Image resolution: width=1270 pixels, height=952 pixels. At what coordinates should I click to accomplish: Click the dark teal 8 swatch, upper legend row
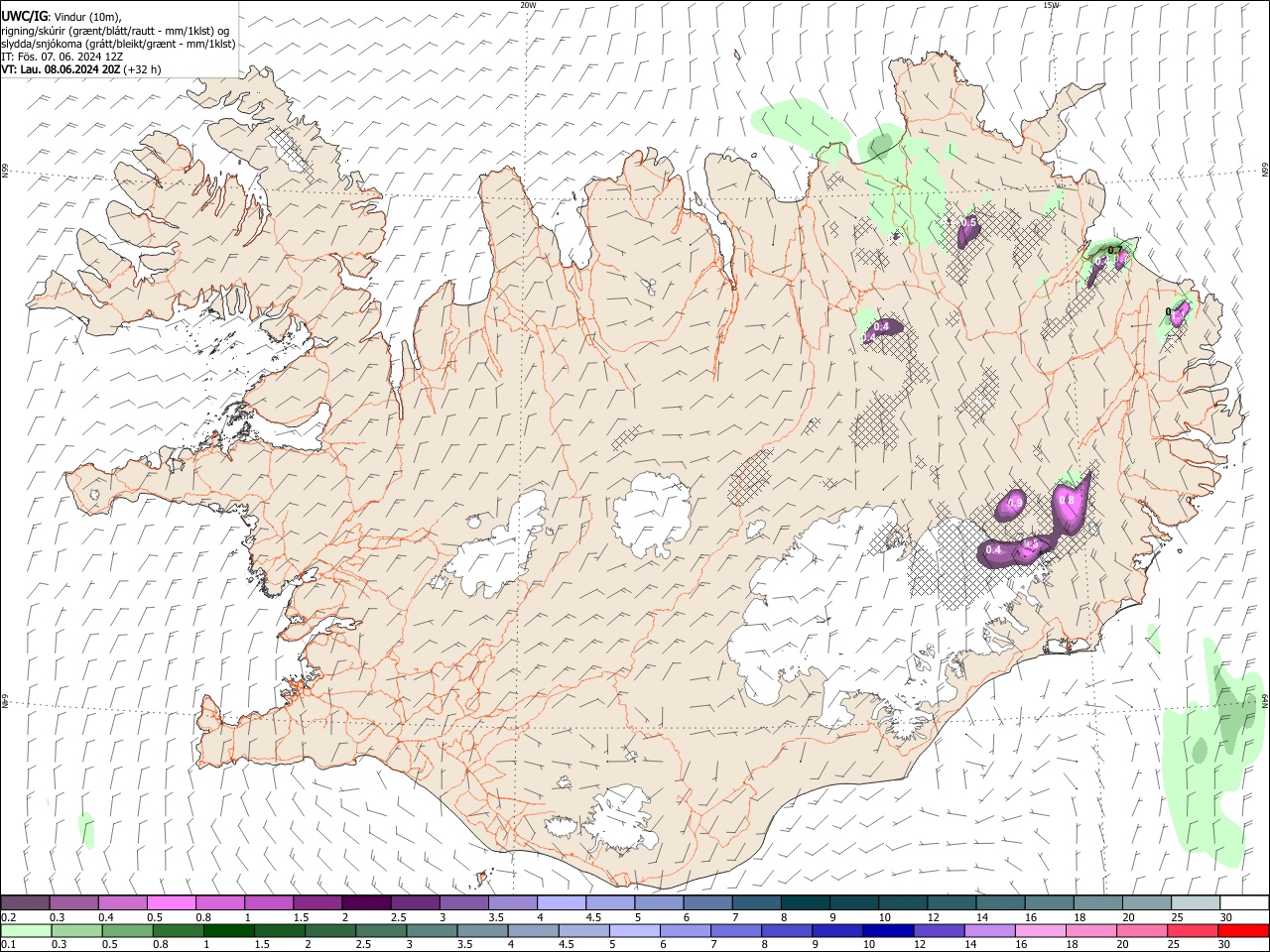coord(805,902)
